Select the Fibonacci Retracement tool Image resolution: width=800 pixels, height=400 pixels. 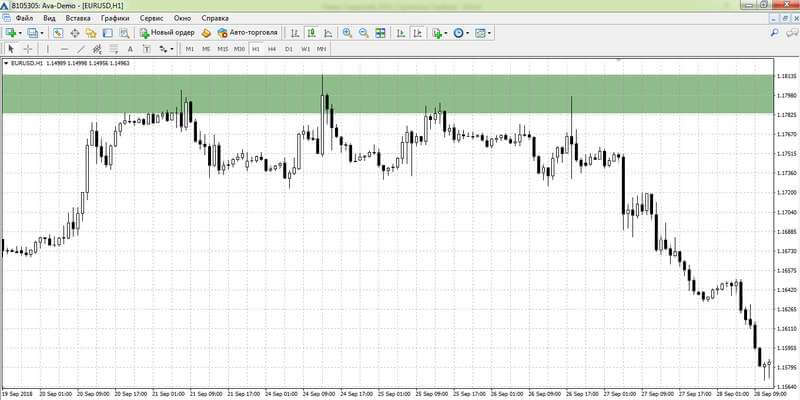tap(114, 49)
